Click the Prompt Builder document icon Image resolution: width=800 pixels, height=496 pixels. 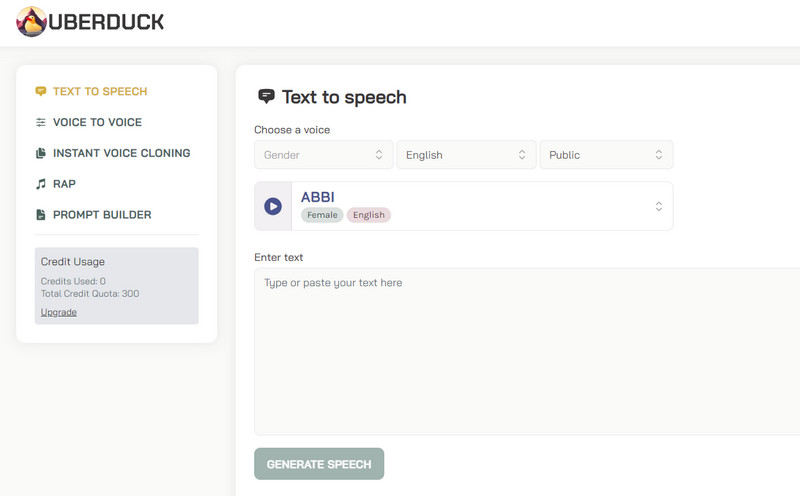[41, 215]
